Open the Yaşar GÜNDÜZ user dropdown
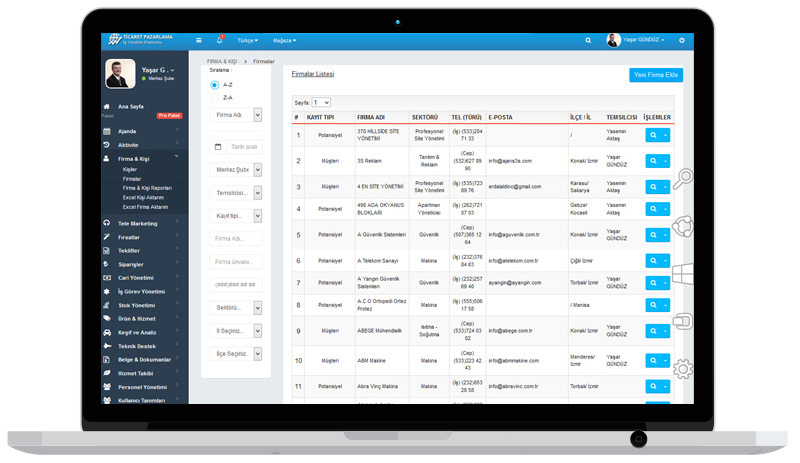 coord(643,40)
